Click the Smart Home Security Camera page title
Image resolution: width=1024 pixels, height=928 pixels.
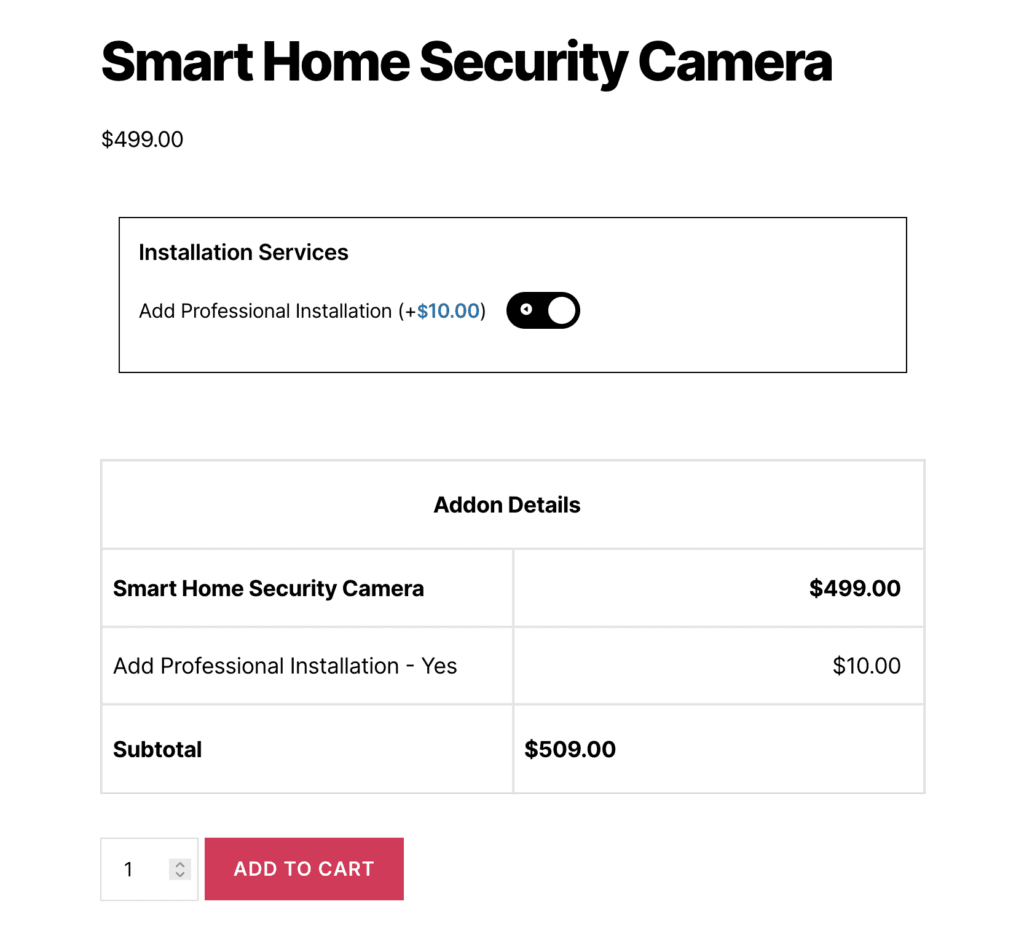tap(466, 62)
